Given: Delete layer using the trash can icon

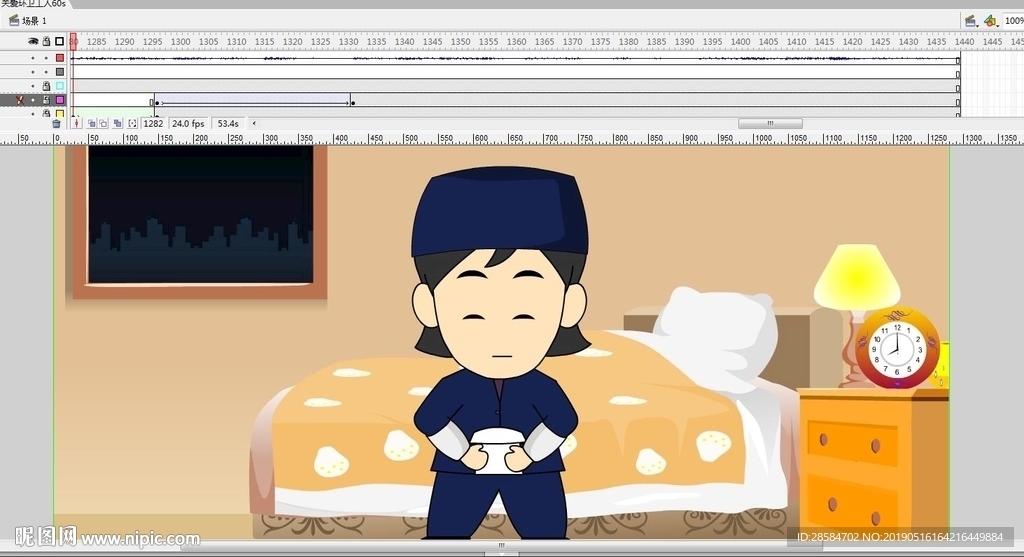Looking at the screenshot, I should pyautogui.click(x=56, y=123).
